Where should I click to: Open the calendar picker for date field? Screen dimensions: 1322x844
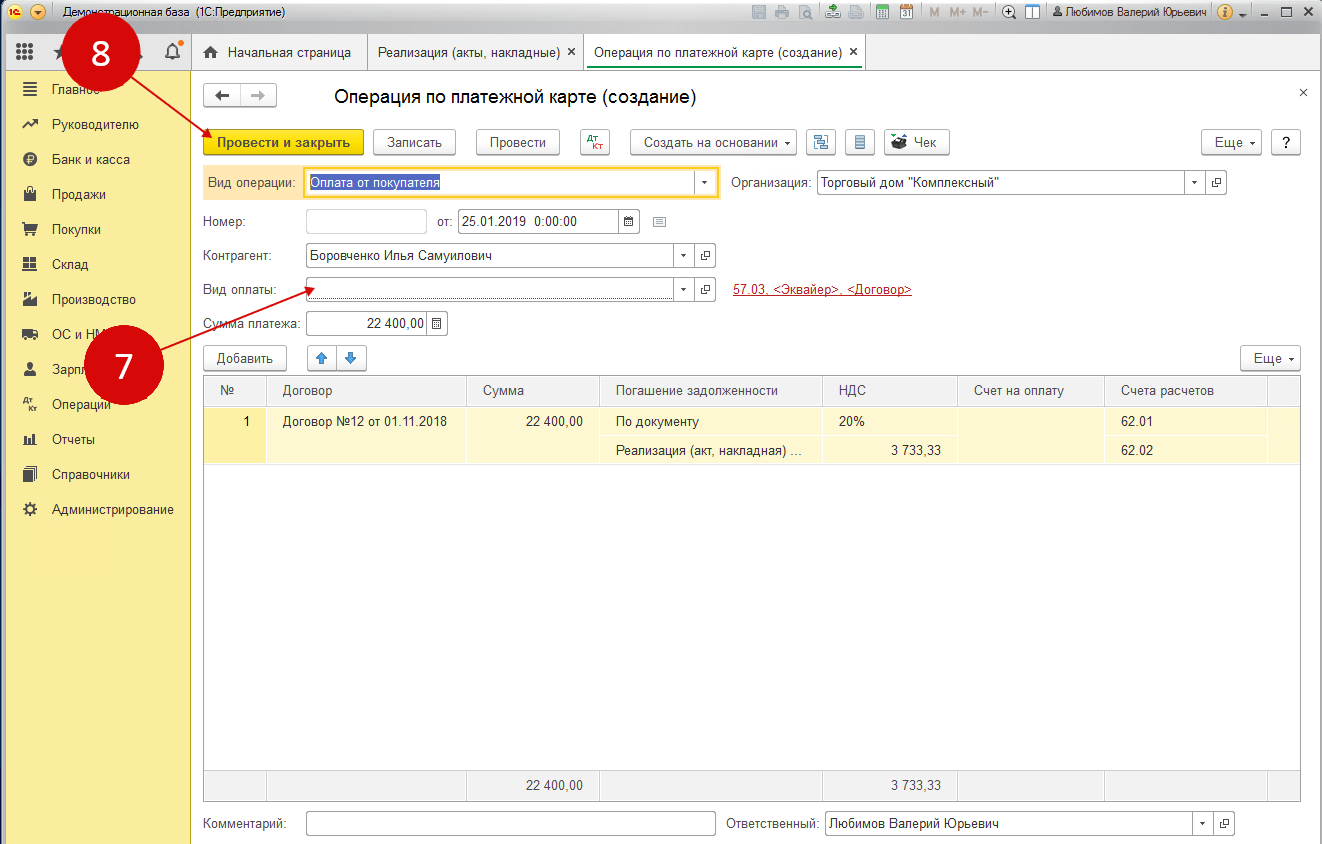(628, 222)
